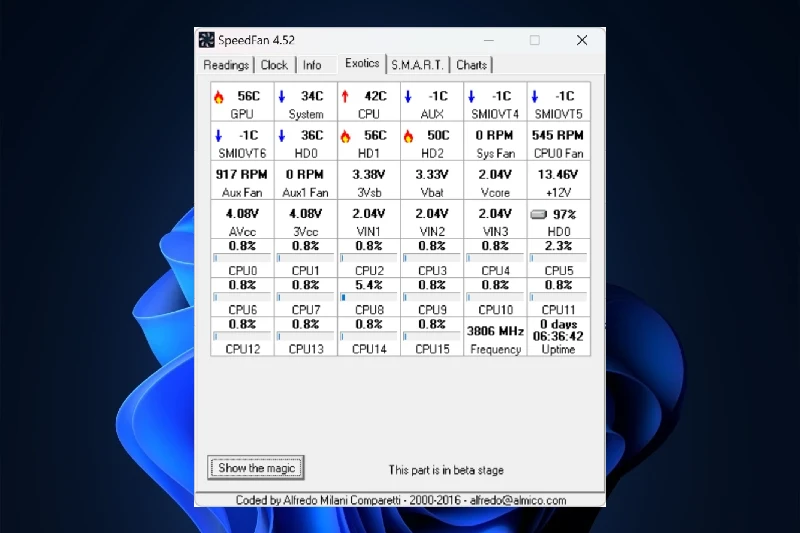Image resolution: width=800 pixels, height=533 pixels.
Task: Click the 4.08V 3Vcc reading
Action: (x=305, y=214)
